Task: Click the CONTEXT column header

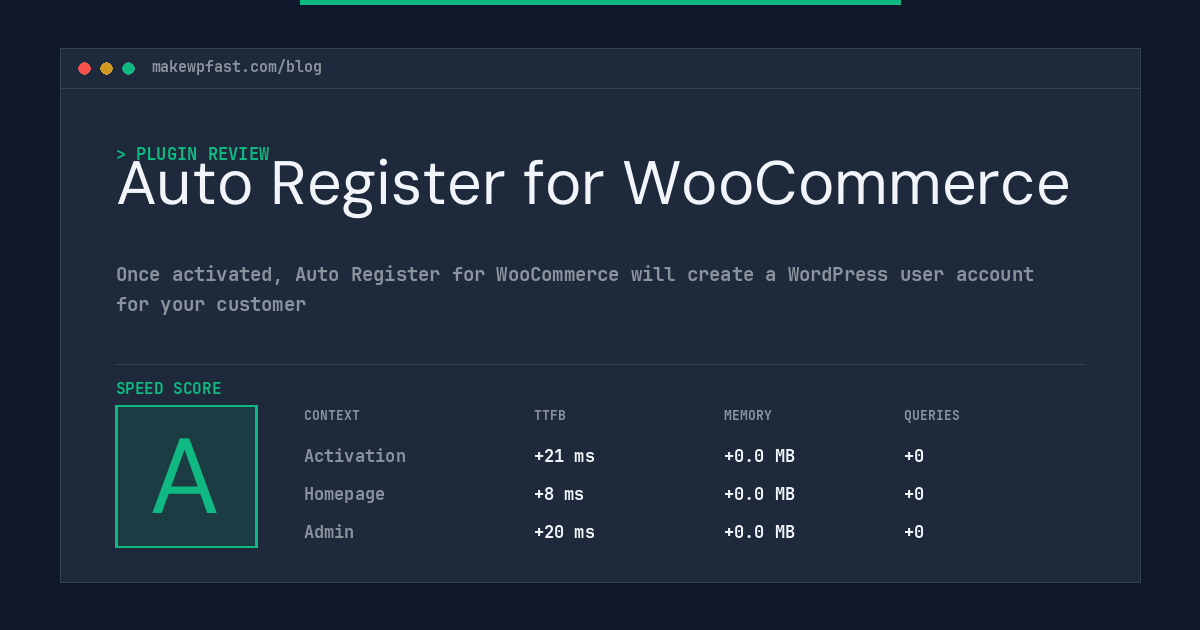Action: [x=332, y=416]
